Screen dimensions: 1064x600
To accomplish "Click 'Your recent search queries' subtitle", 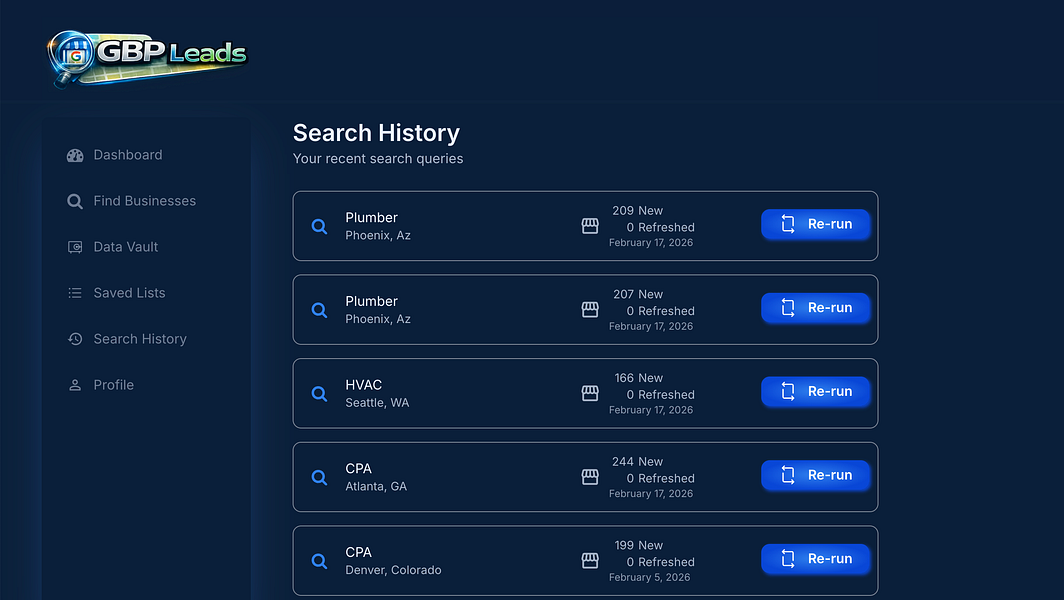I will click(378, 159).
